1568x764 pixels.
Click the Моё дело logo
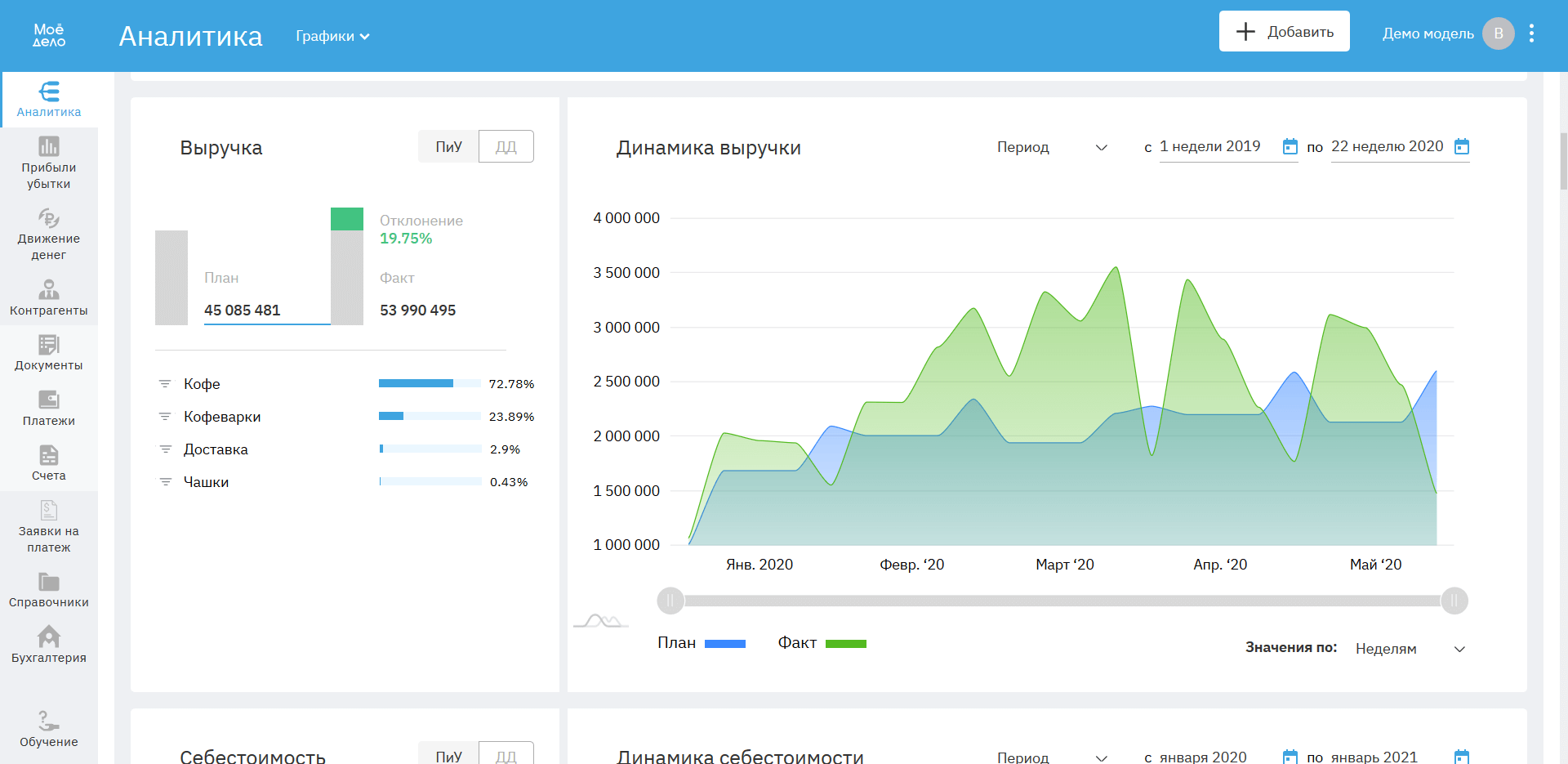(x=49, y=35)
